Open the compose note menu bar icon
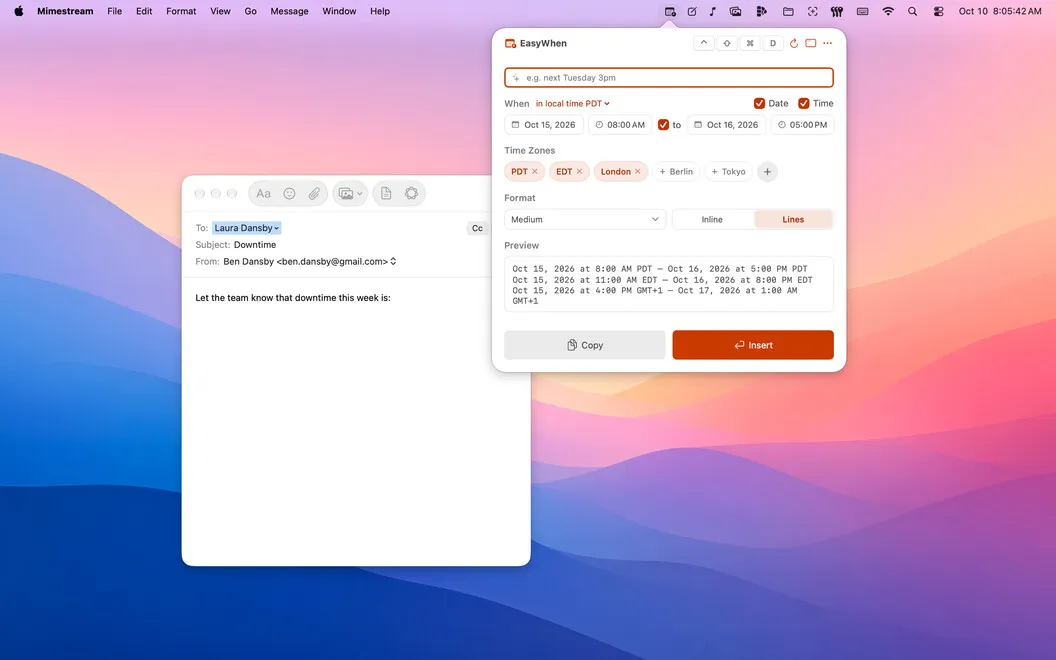The image size is (1056, 660). 692,11
